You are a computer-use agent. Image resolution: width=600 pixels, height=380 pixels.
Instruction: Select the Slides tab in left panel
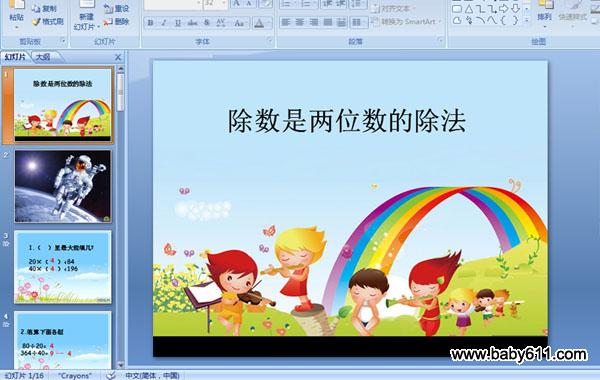15,57
